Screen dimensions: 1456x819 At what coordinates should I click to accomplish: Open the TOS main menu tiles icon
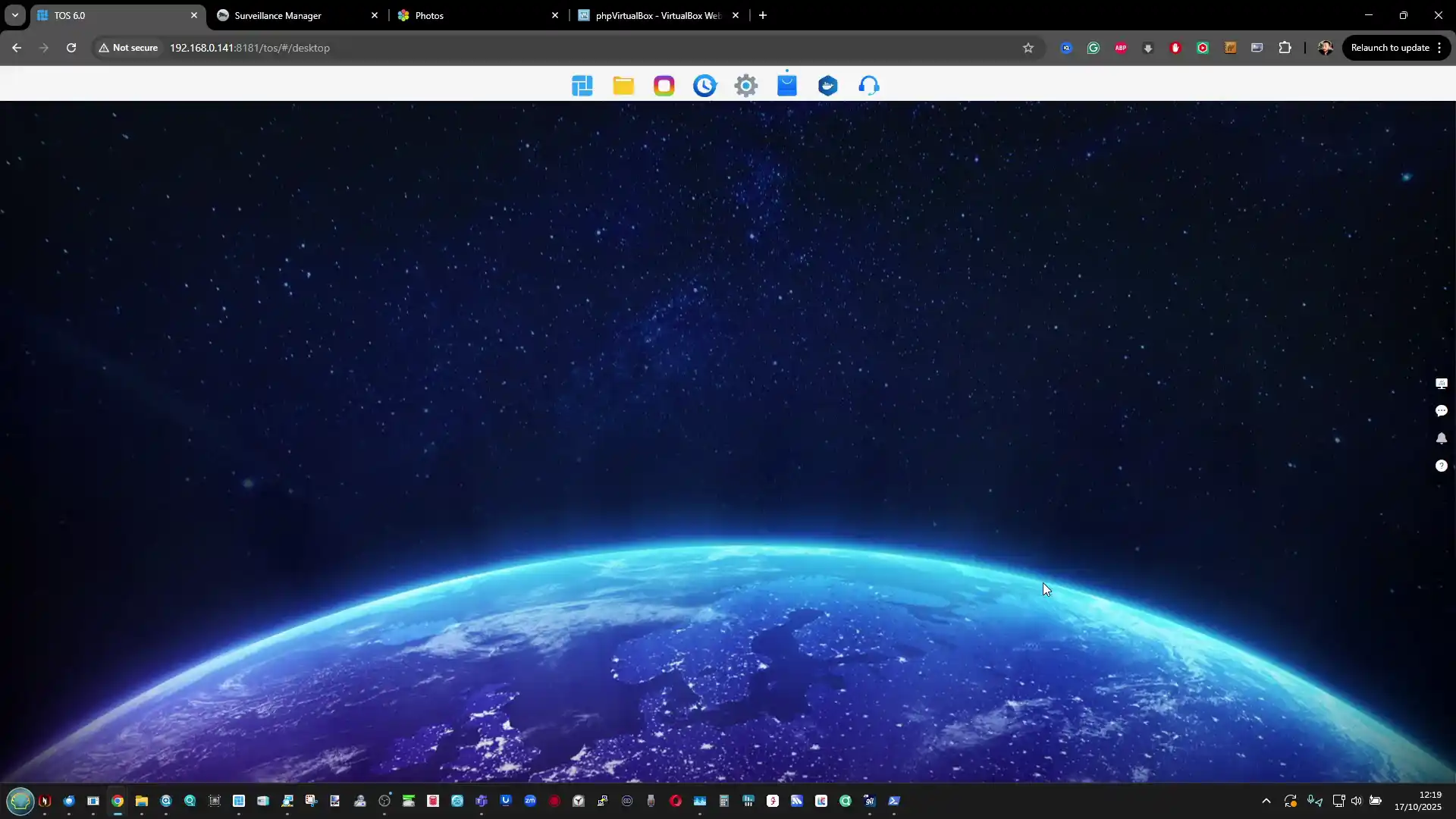[x=582, y=86]
